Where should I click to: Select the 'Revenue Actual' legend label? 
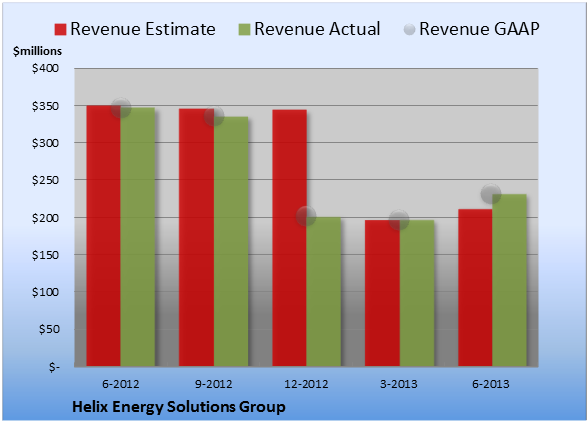pos(317,29)
